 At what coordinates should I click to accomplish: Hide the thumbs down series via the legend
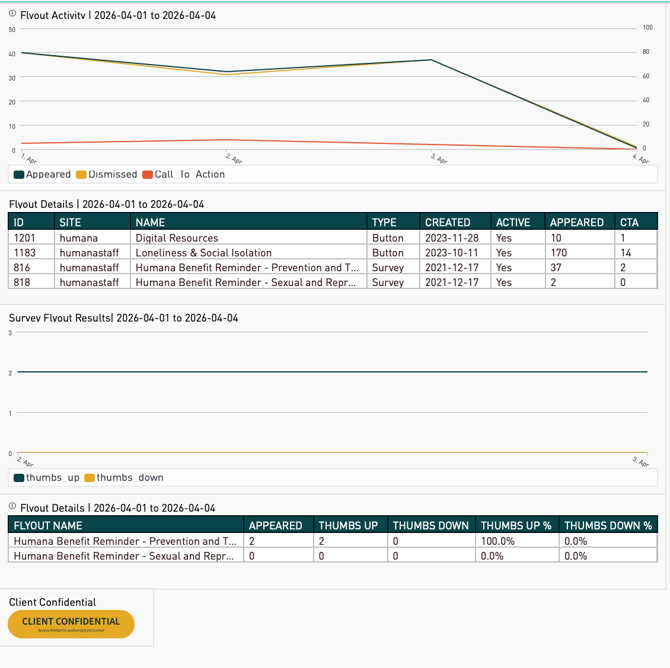click(x=124, y=478)
